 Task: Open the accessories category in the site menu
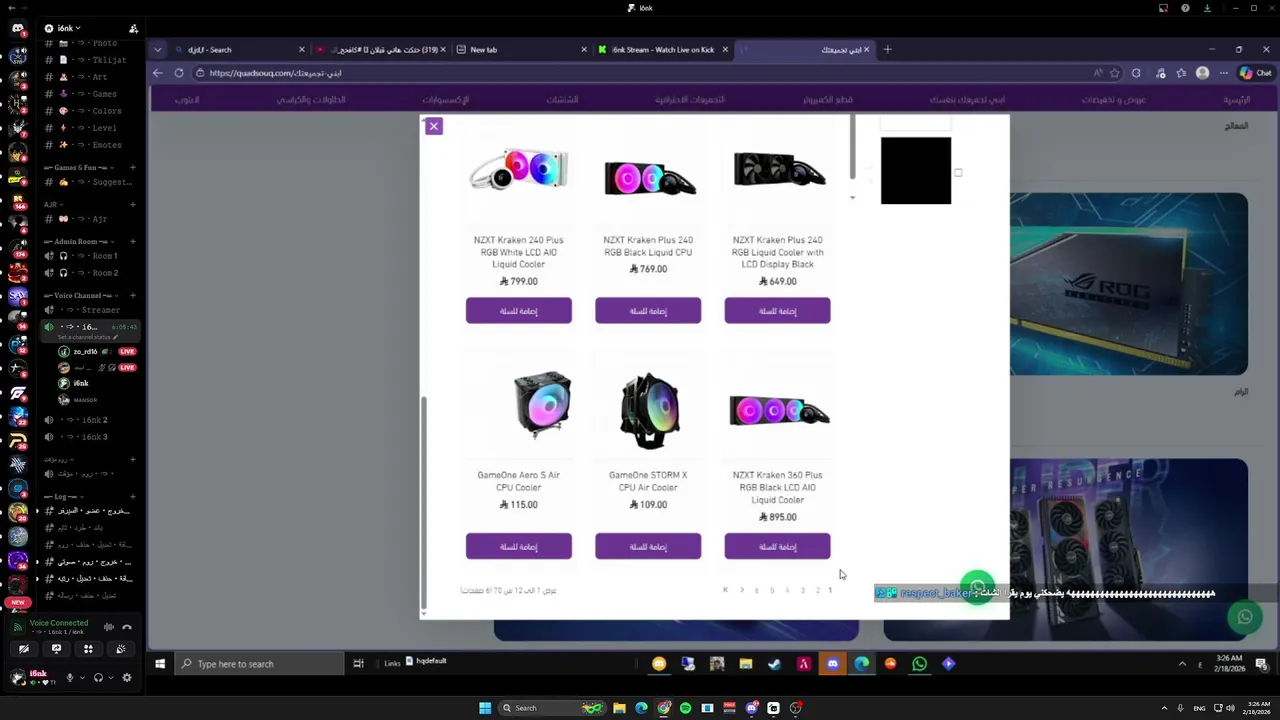pyautogui.click(x=445, y=100)
